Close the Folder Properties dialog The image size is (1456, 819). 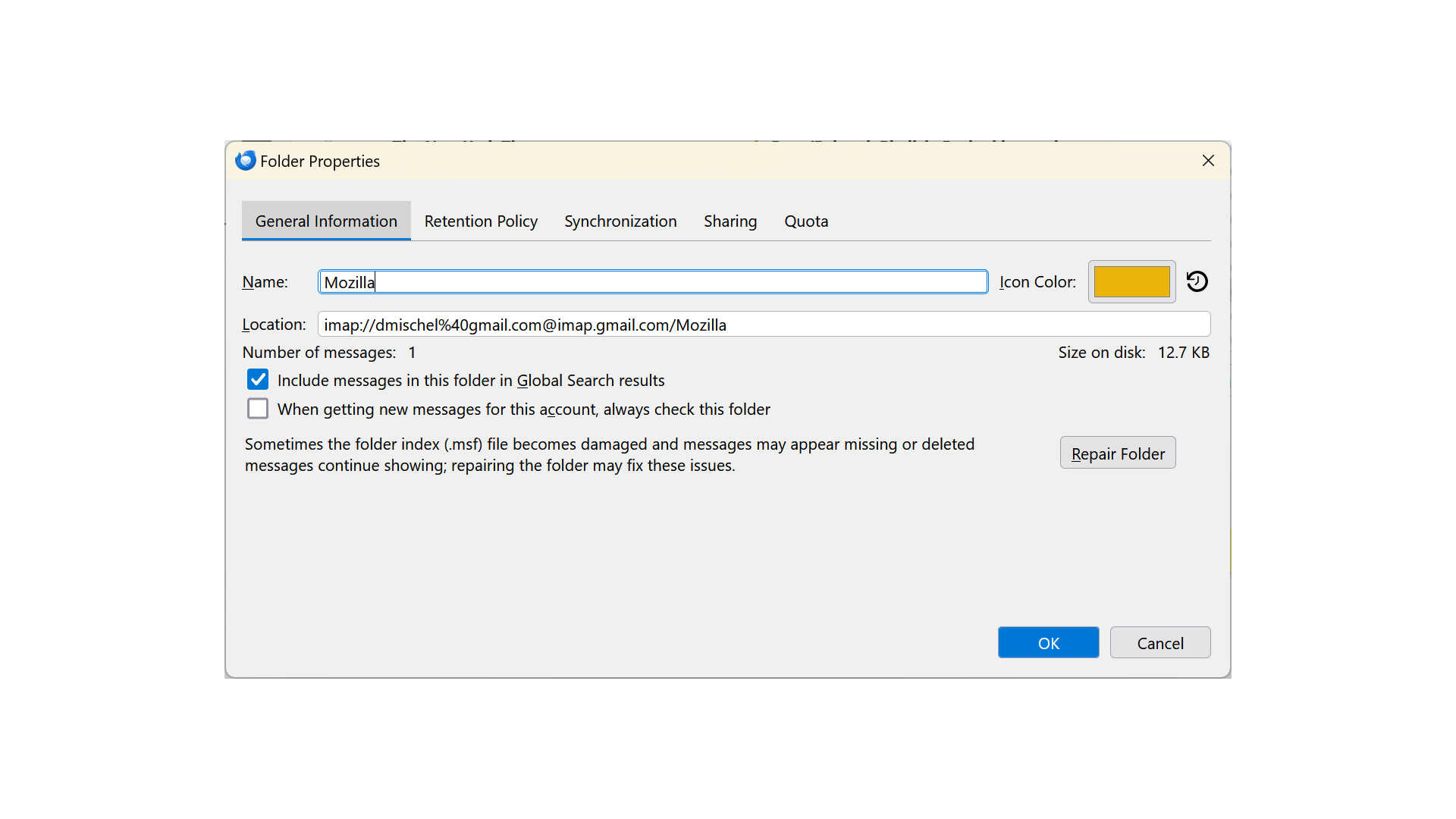tap(1208, 161)
